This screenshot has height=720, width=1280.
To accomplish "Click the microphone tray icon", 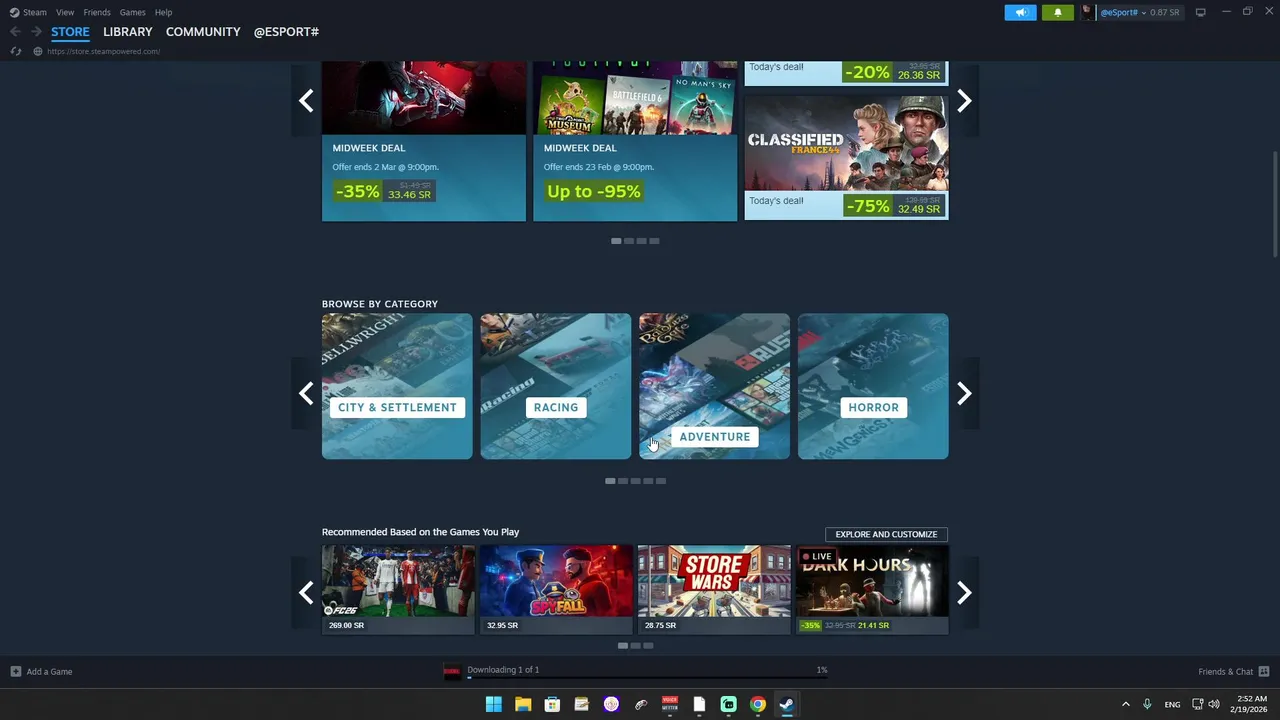I will (1147, 704).
